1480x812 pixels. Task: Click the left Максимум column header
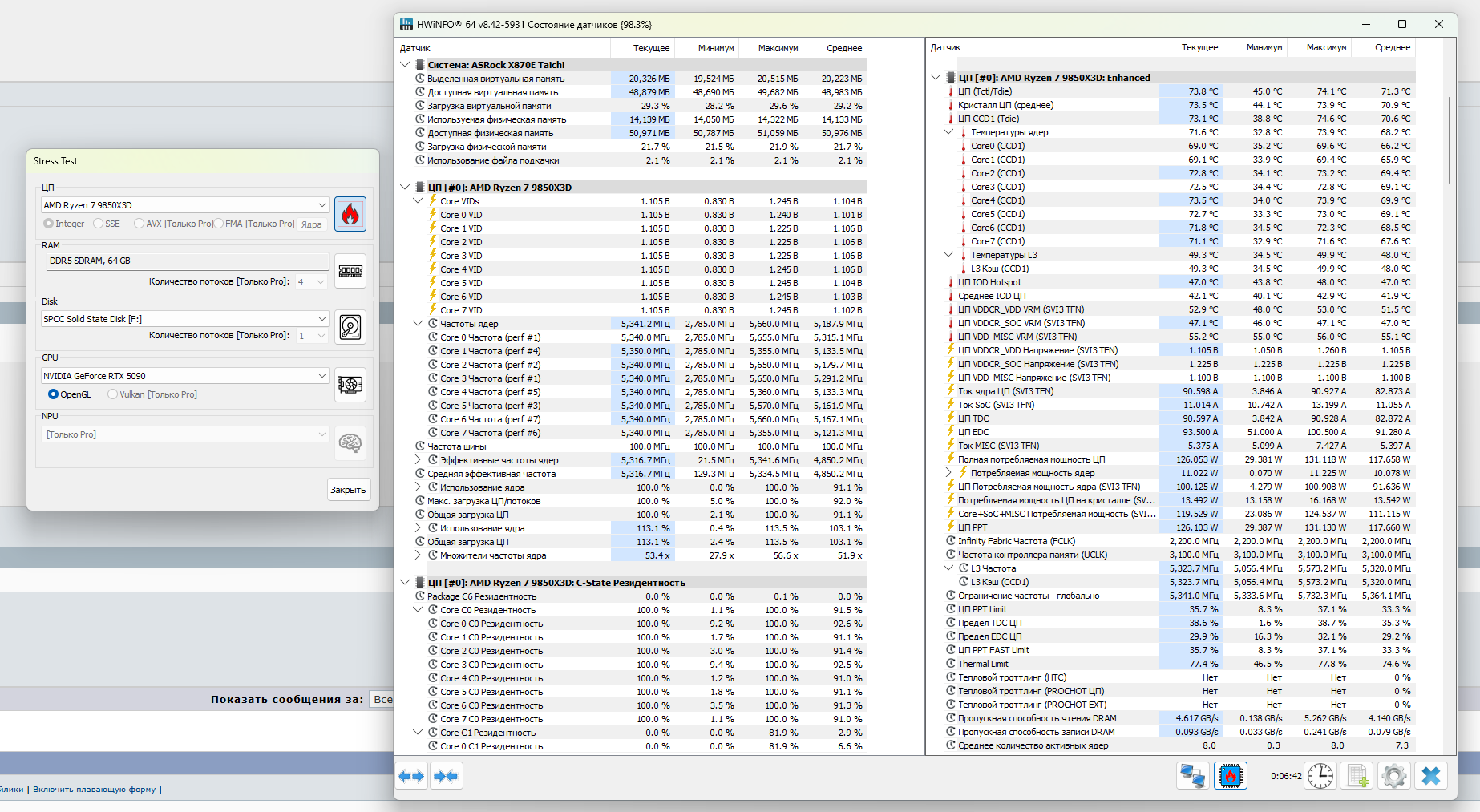[x=771, y=48]
